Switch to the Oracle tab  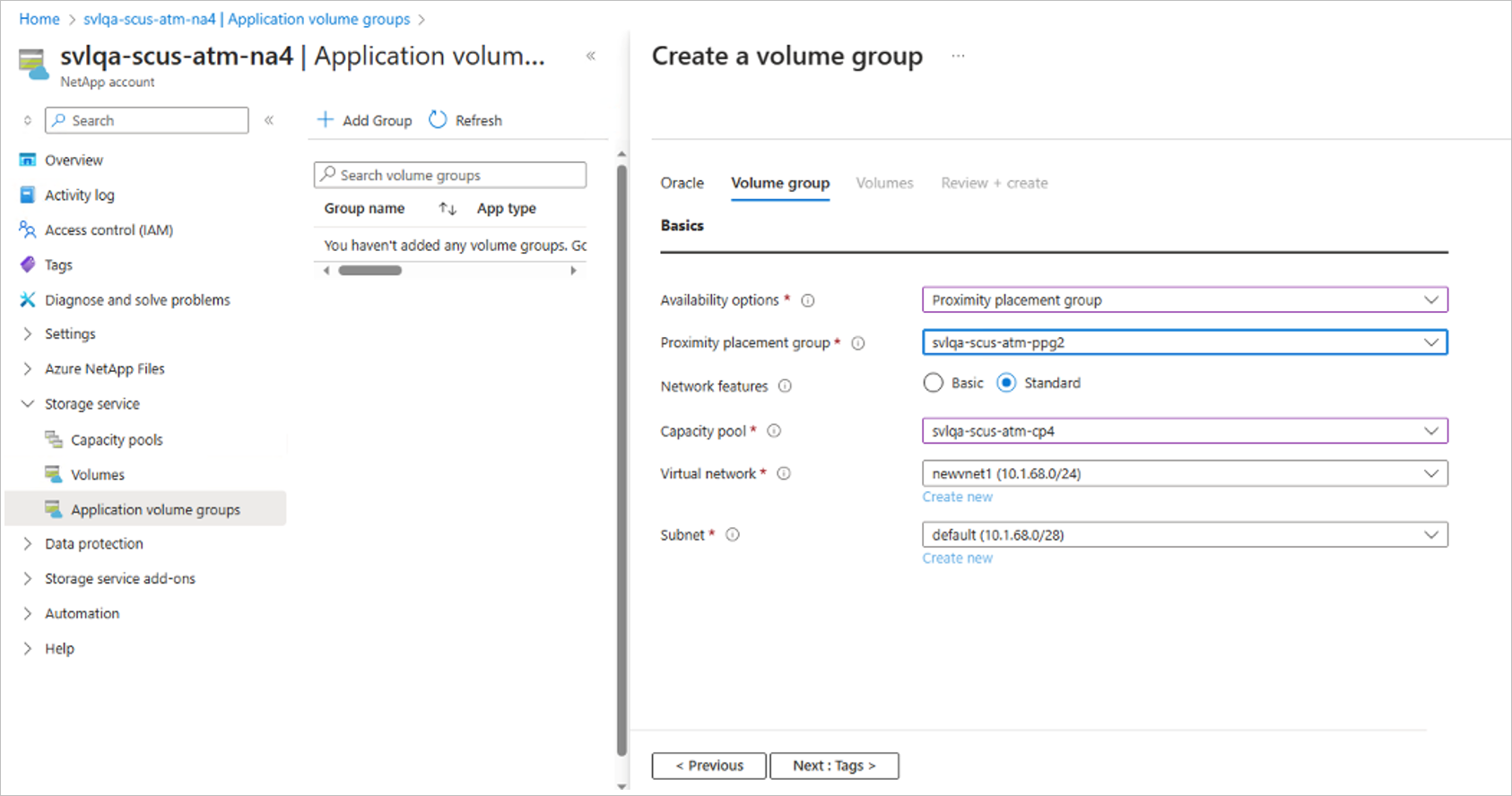coord(682,183)
